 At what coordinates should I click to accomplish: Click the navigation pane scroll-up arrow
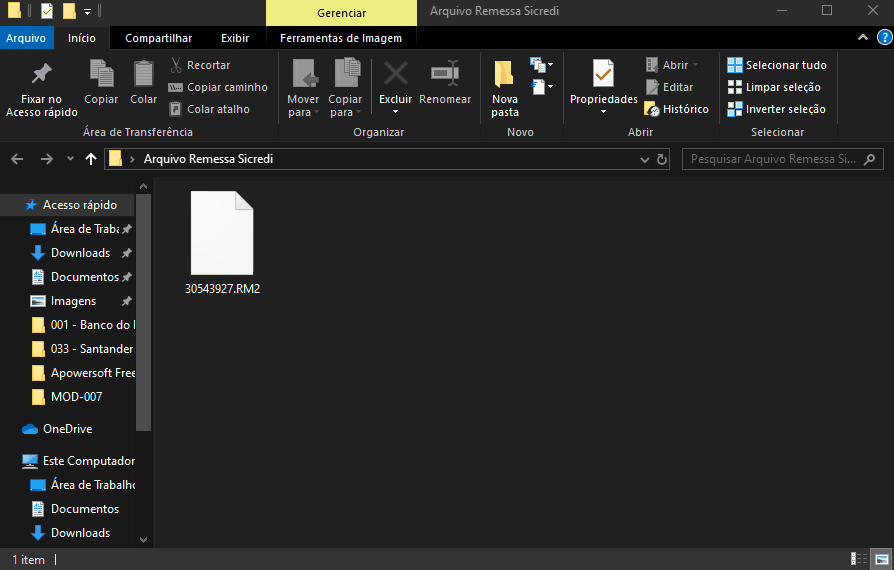(144, 186)
